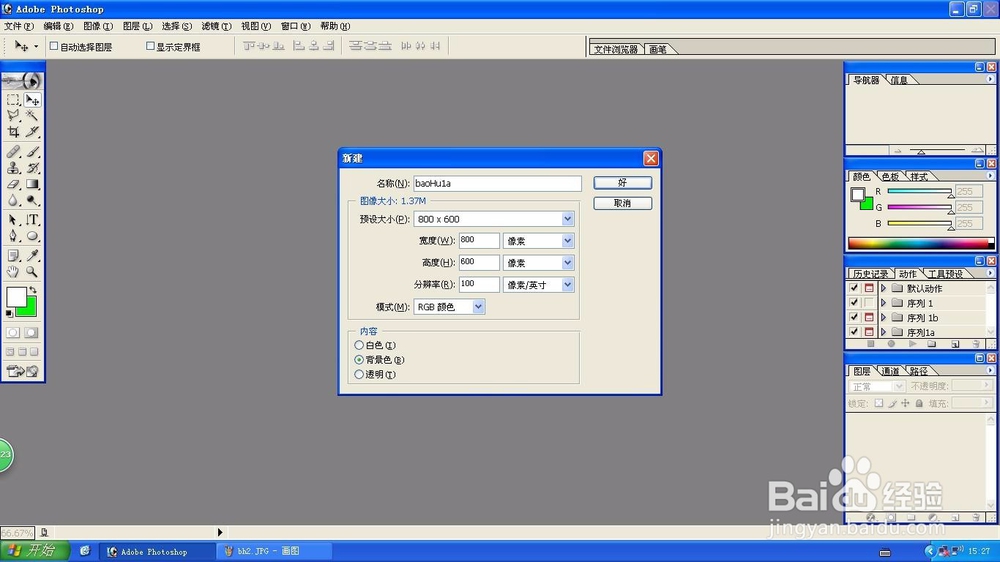Expand 序列1a action folder
Viewport: 1000px width, 562px height.
click(x=883, y=332)
